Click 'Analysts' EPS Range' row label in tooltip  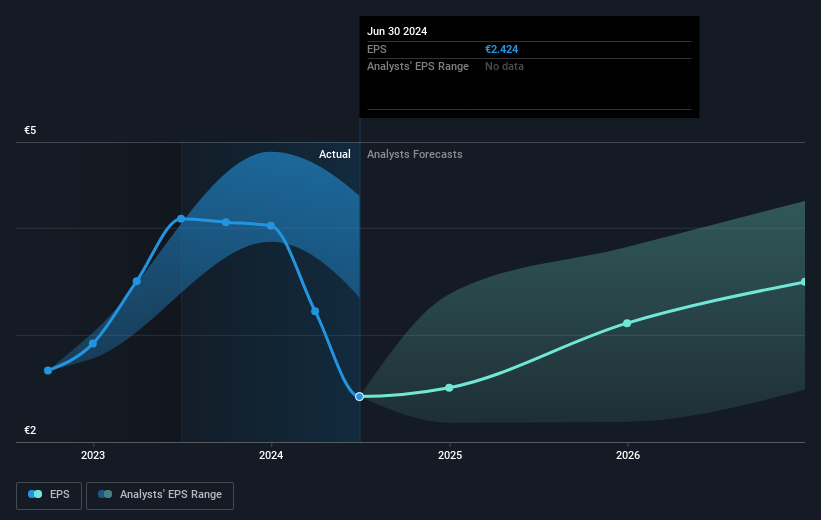(418, 67)
